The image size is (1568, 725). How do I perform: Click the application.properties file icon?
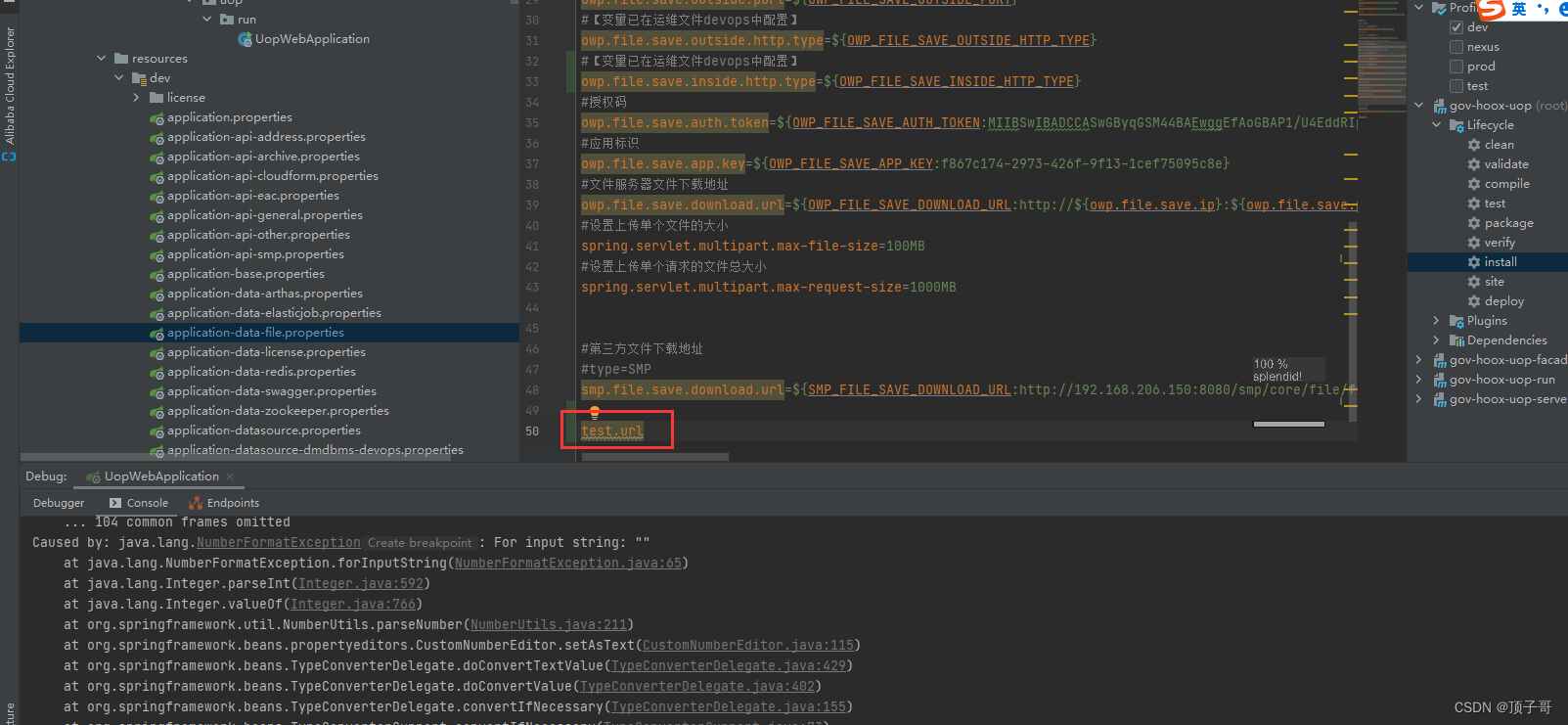click(157, 118)
